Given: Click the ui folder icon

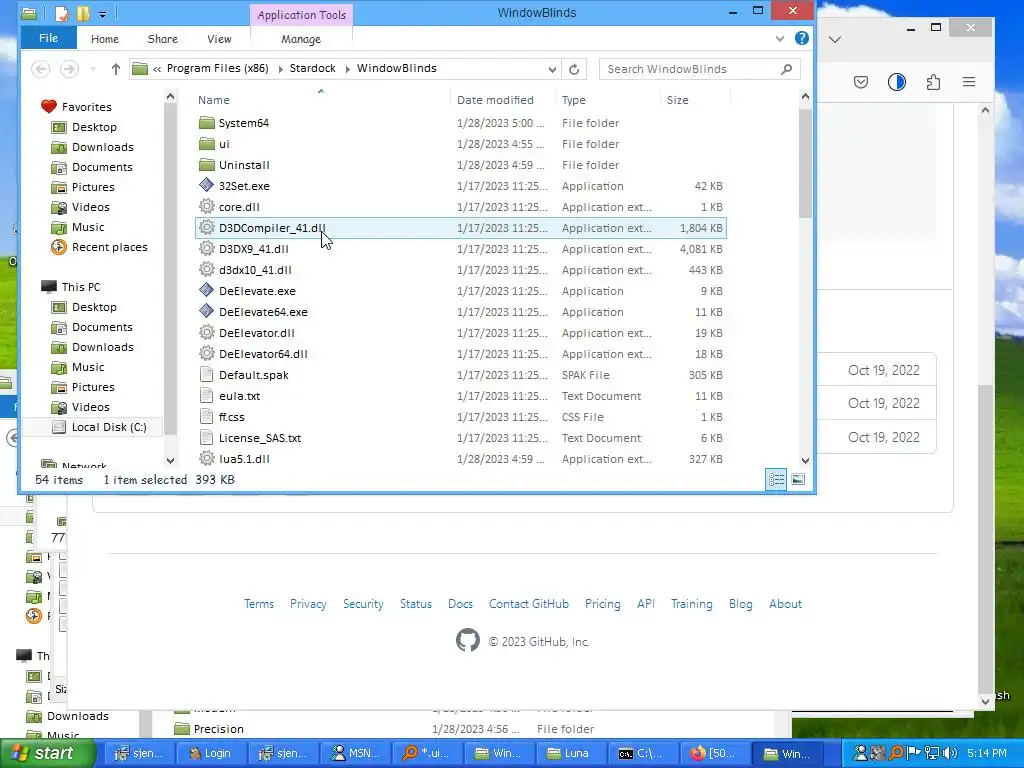Looking at the screenshot, I should [206, 144].
